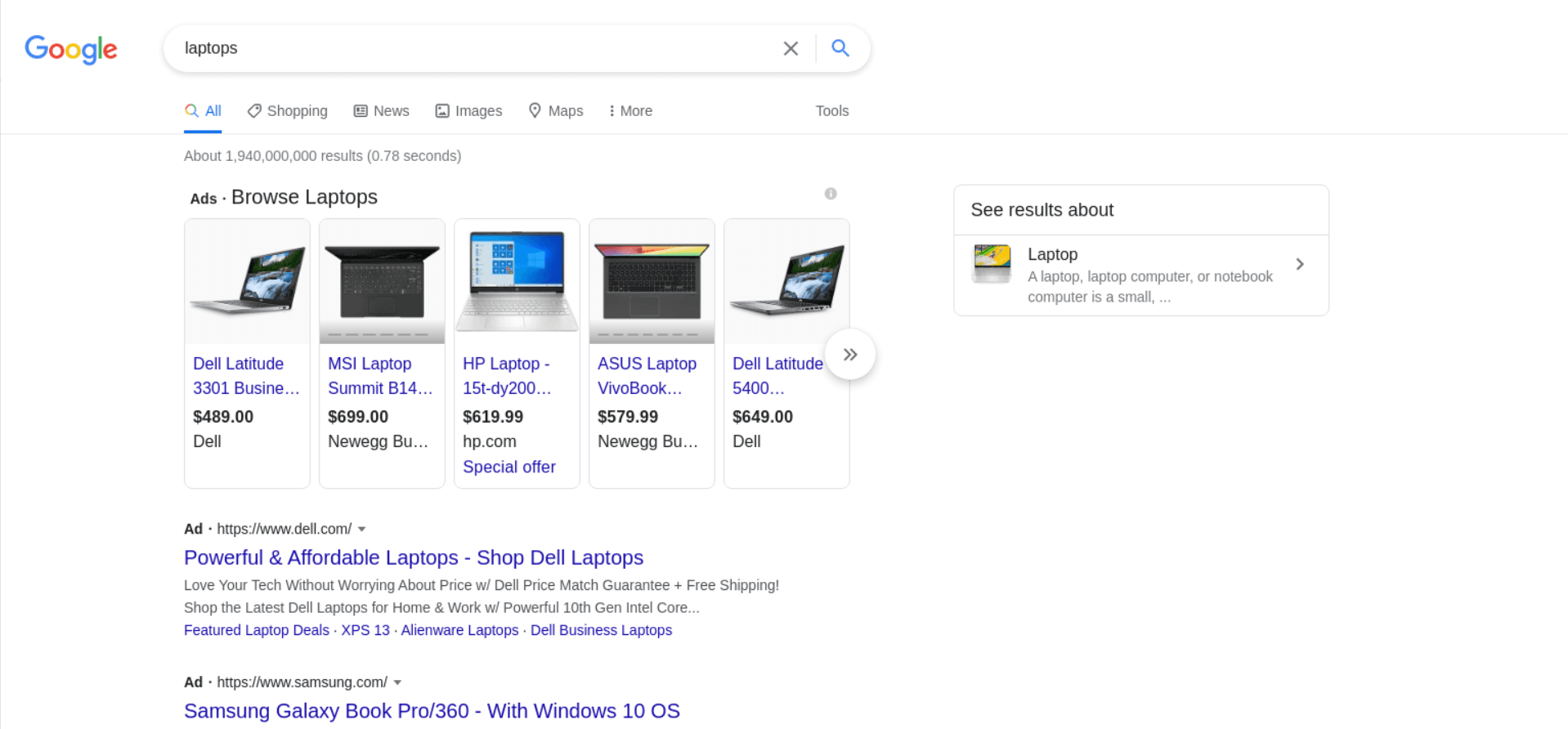
Task: Click the Laptop title in See results about
Action: tap(1053, 254)
